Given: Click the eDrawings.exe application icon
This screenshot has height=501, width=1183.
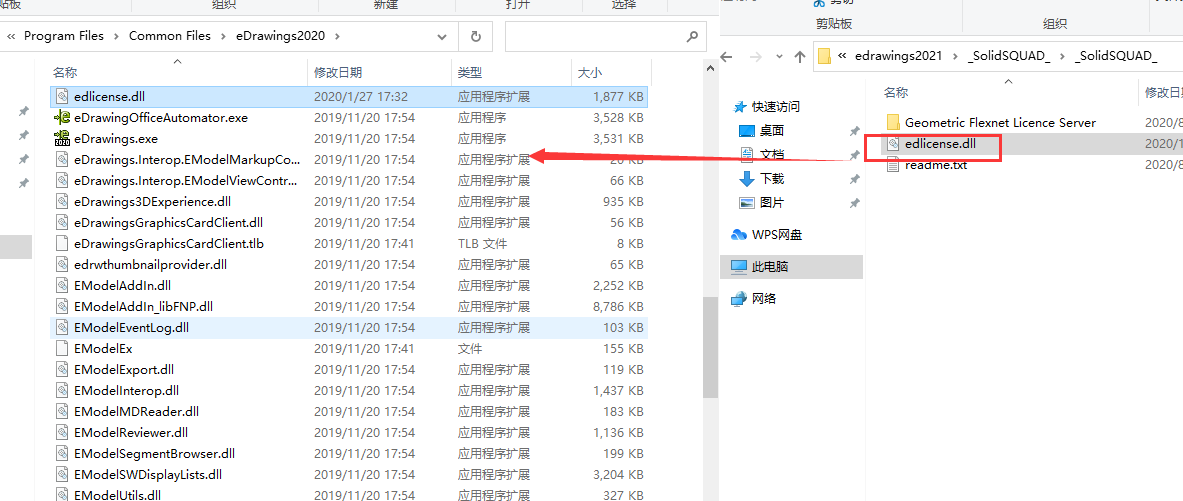Looking at the screenshot, I should 62,139.
